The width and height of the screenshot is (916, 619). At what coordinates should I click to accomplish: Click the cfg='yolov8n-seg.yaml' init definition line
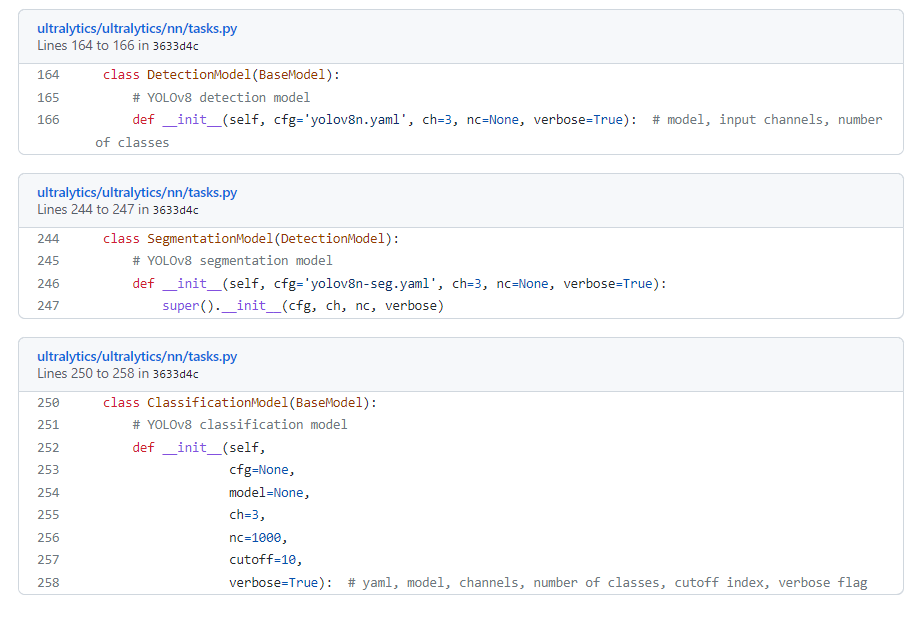pos(399,284)
